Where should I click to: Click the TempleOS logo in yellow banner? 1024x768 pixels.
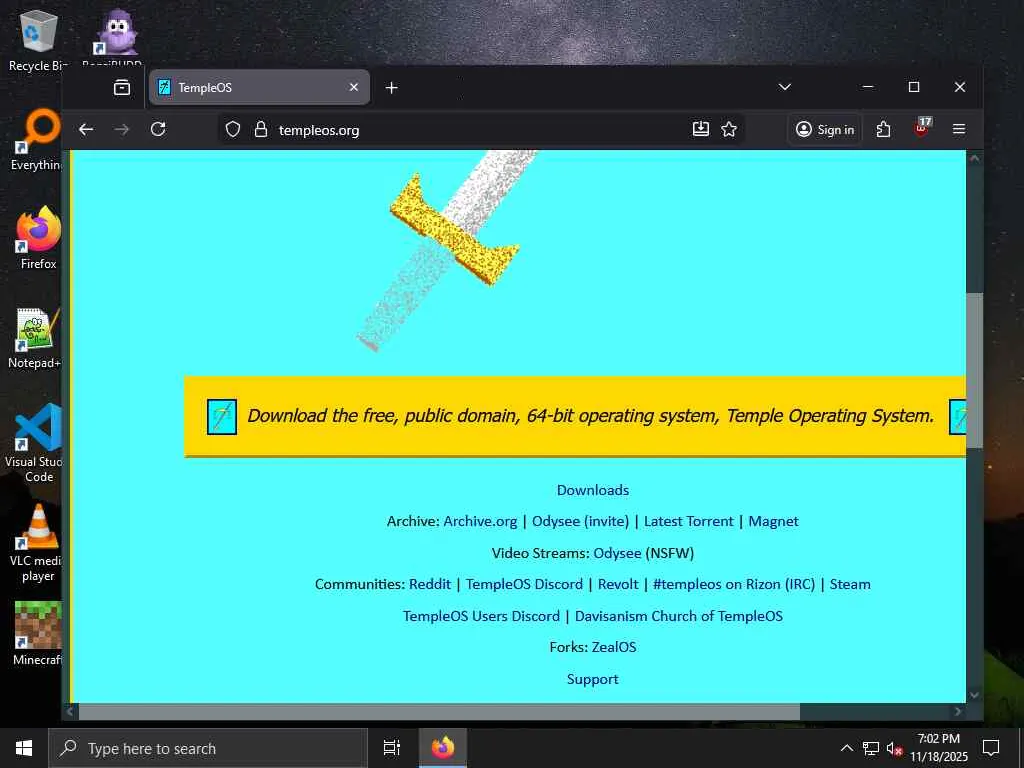(x=222, y=417)
